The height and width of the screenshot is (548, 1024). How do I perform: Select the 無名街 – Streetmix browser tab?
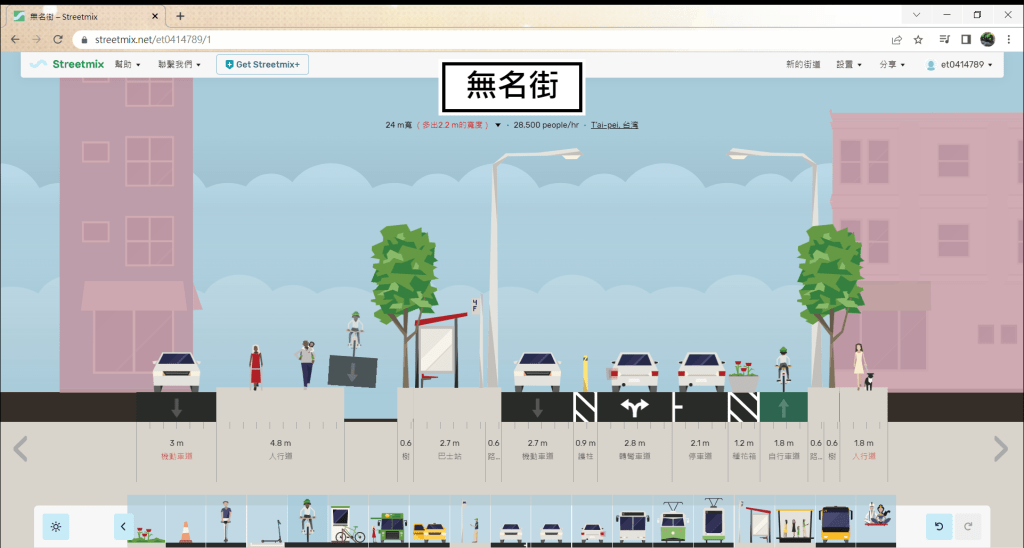pos(87,16)
